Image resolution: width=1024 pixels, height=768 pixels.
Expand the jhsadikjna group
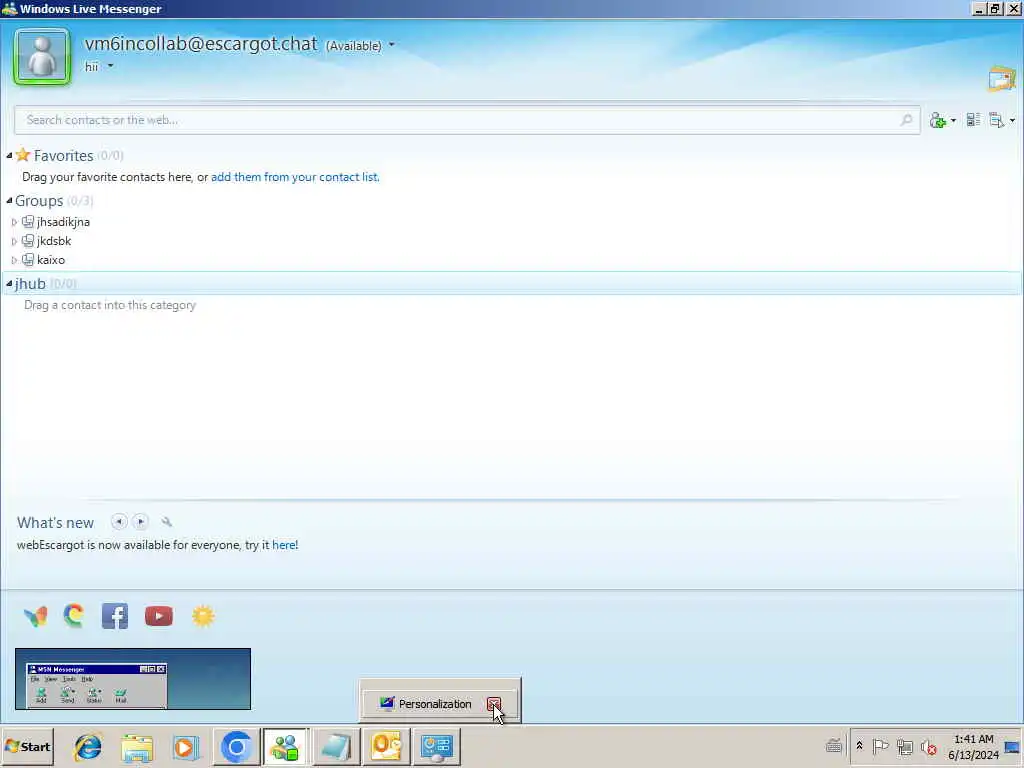(x=14, y=222)
